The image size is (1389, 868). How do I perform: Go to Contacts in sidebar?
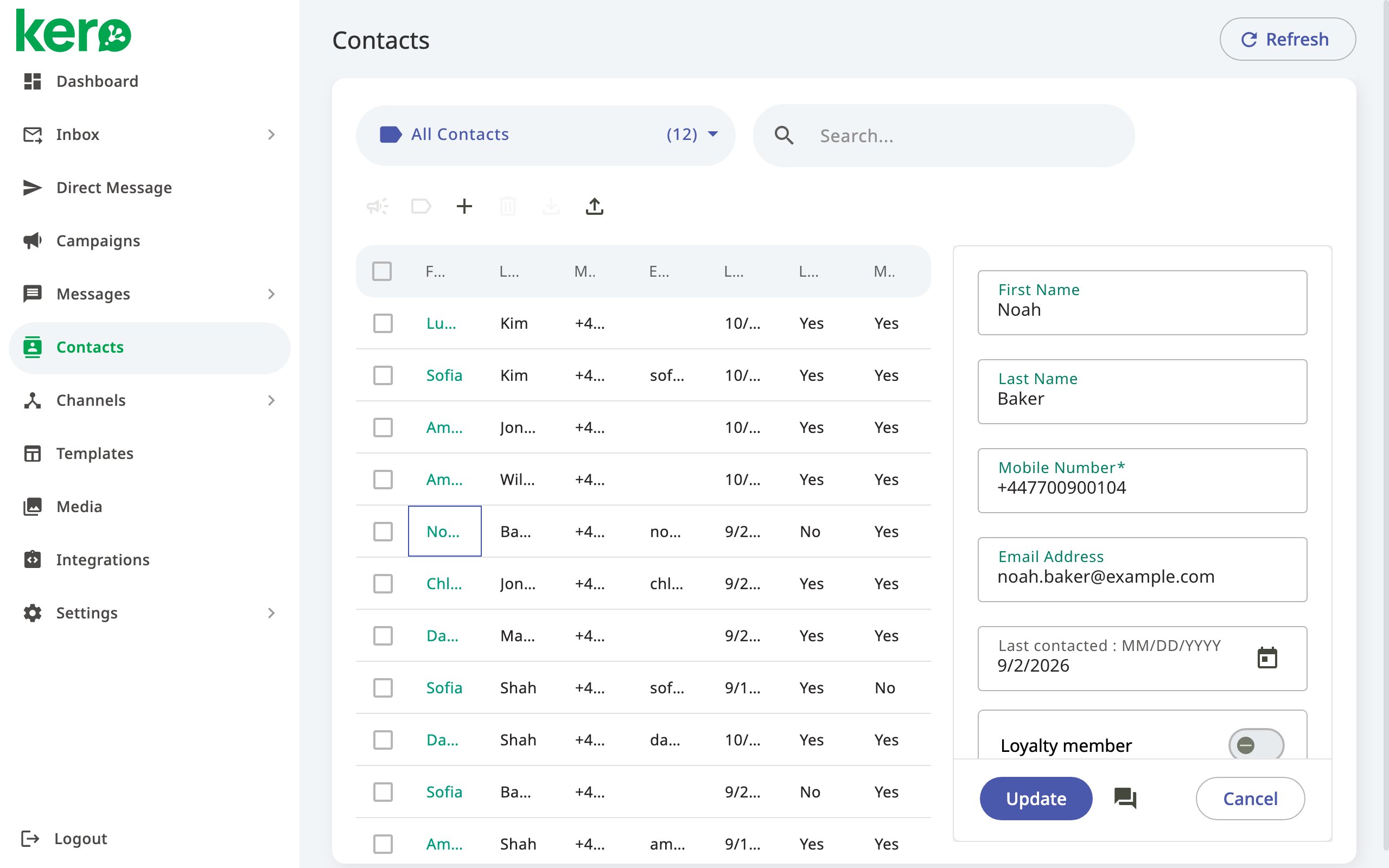point(149,347)
